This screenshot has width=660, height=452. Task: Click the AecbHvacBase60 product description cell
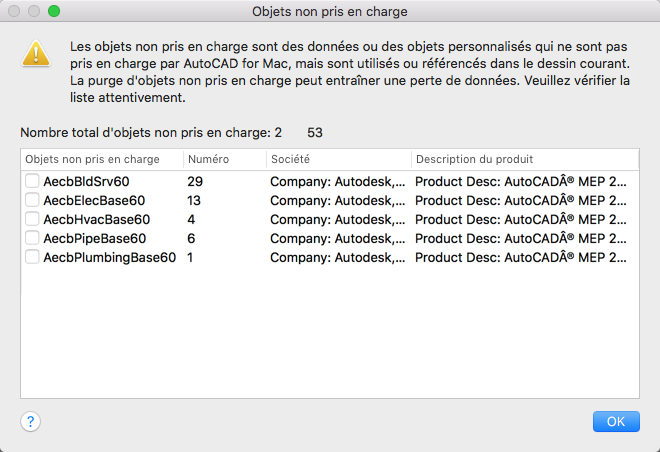coord(521,219)
